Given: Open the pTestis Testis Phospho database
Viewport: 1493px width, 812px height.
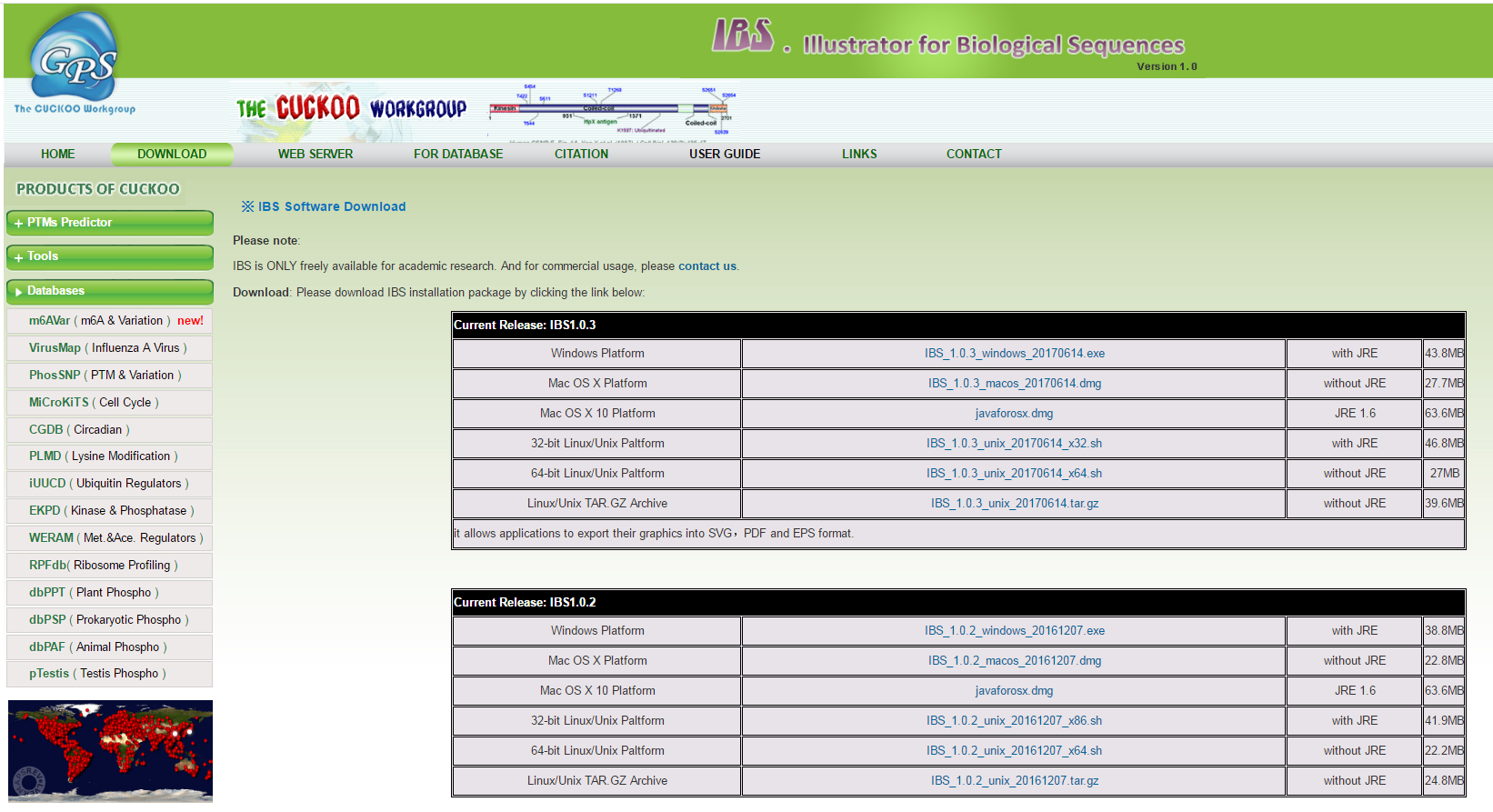Looking at the screenshot, I should pyautogui.click(x=49, y=674).
